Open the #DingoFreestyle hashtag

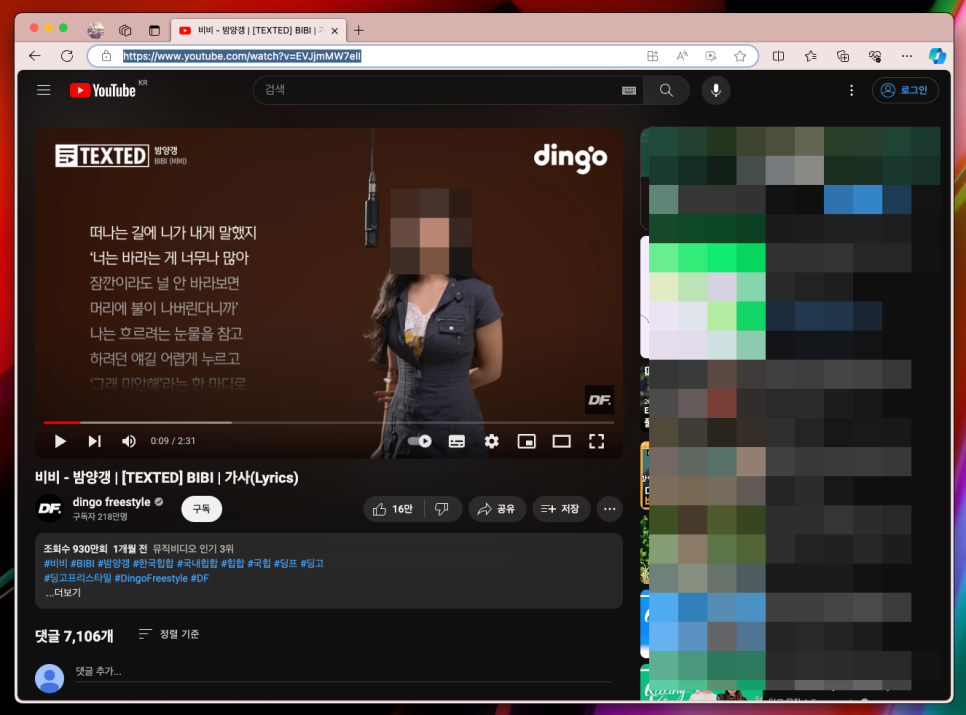click(151, 578)
